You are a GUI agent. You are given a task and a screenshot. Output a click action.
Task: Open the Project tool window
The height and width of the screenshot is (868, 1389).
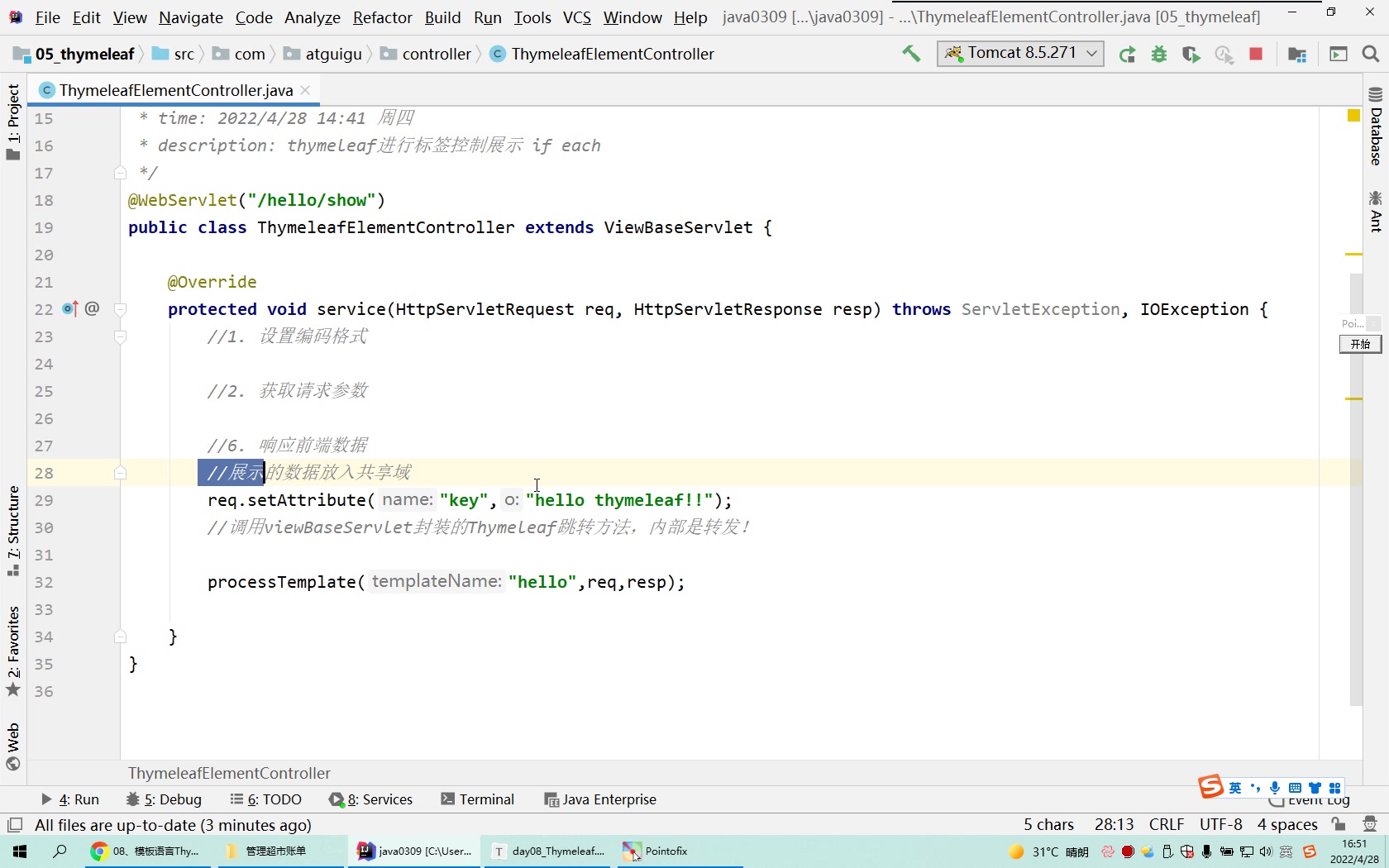tap(13, 122)
